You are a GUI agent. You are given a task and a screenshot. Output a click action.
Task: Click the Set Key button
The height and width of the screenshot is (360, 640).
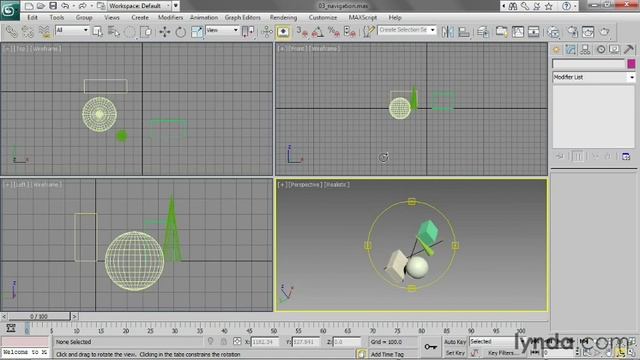(x=455, y=353)
